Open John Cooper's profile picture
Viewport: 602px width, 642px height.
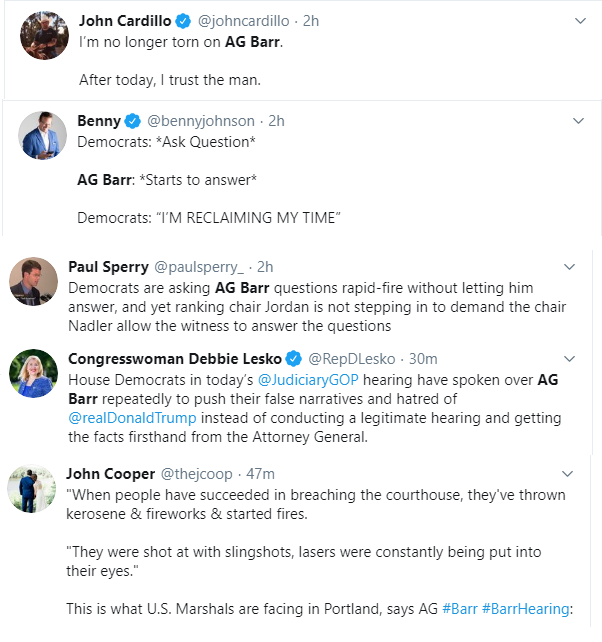click(33, 488)
